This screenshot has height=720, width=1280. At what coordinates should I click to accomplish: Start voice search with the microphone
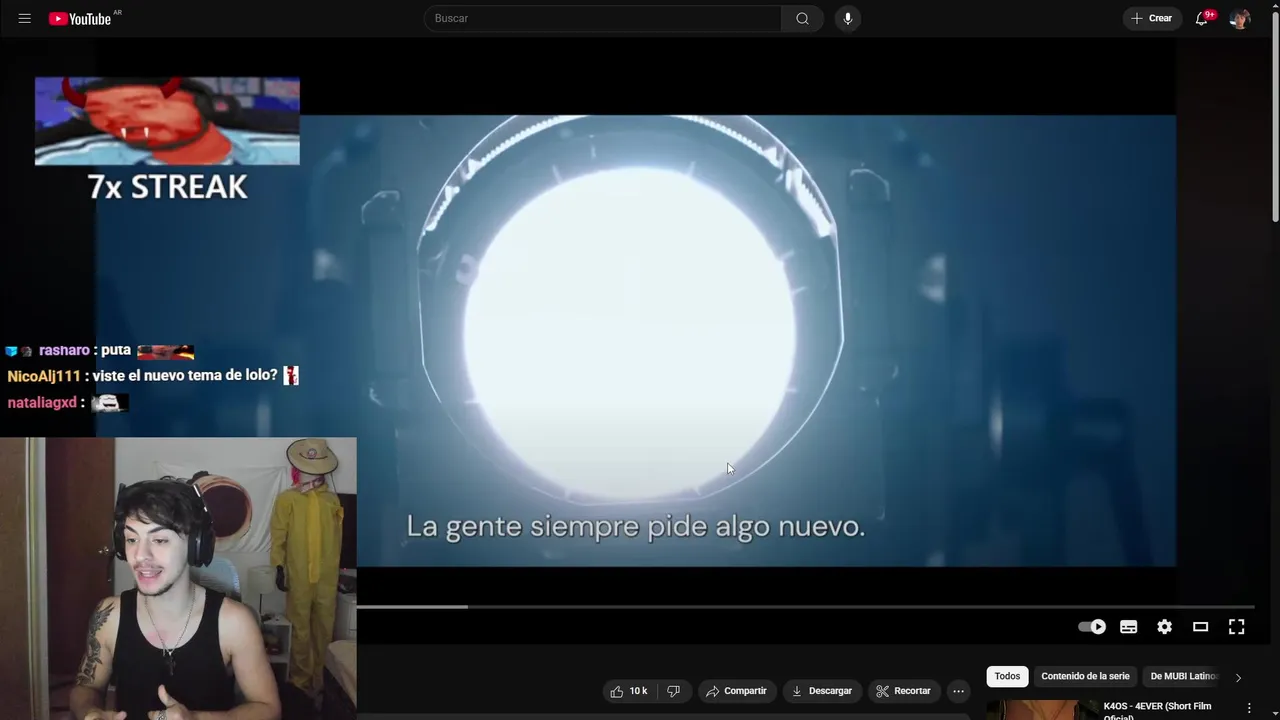[847, 18]
